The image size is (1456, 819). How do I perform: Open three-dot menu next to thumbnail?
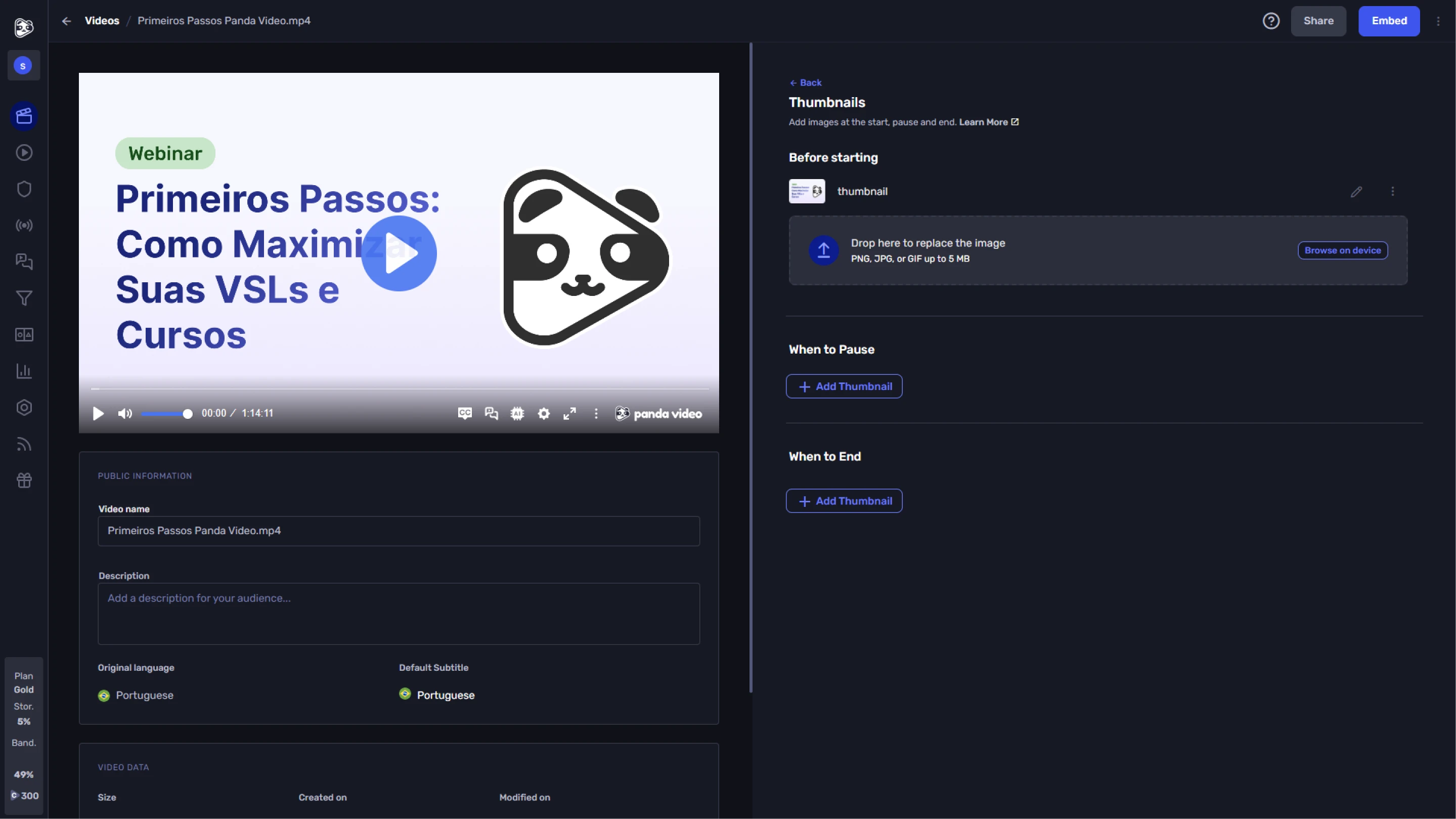(1392, 192)
